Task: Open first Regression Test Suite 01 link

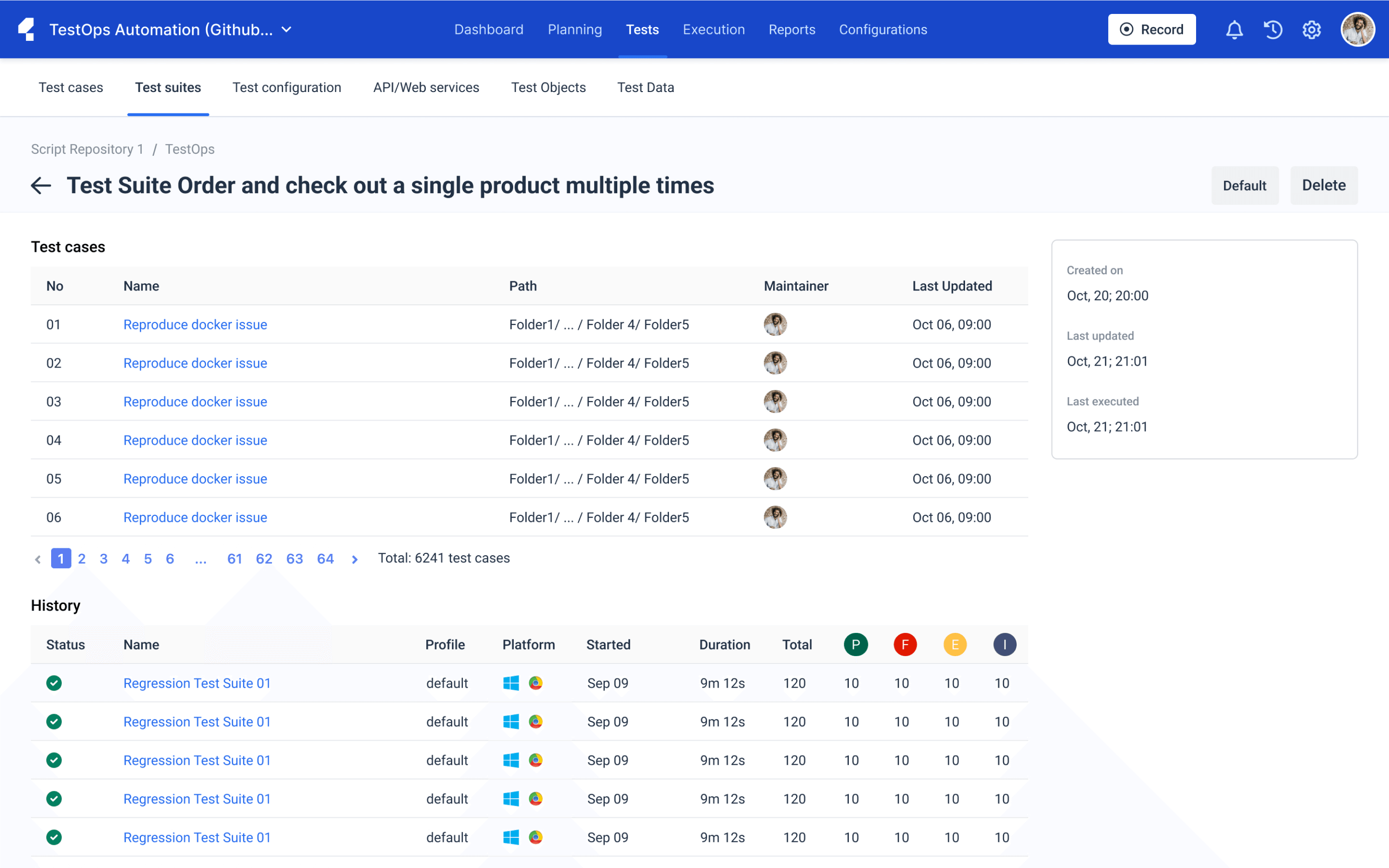Action: [x=197, y=683]
